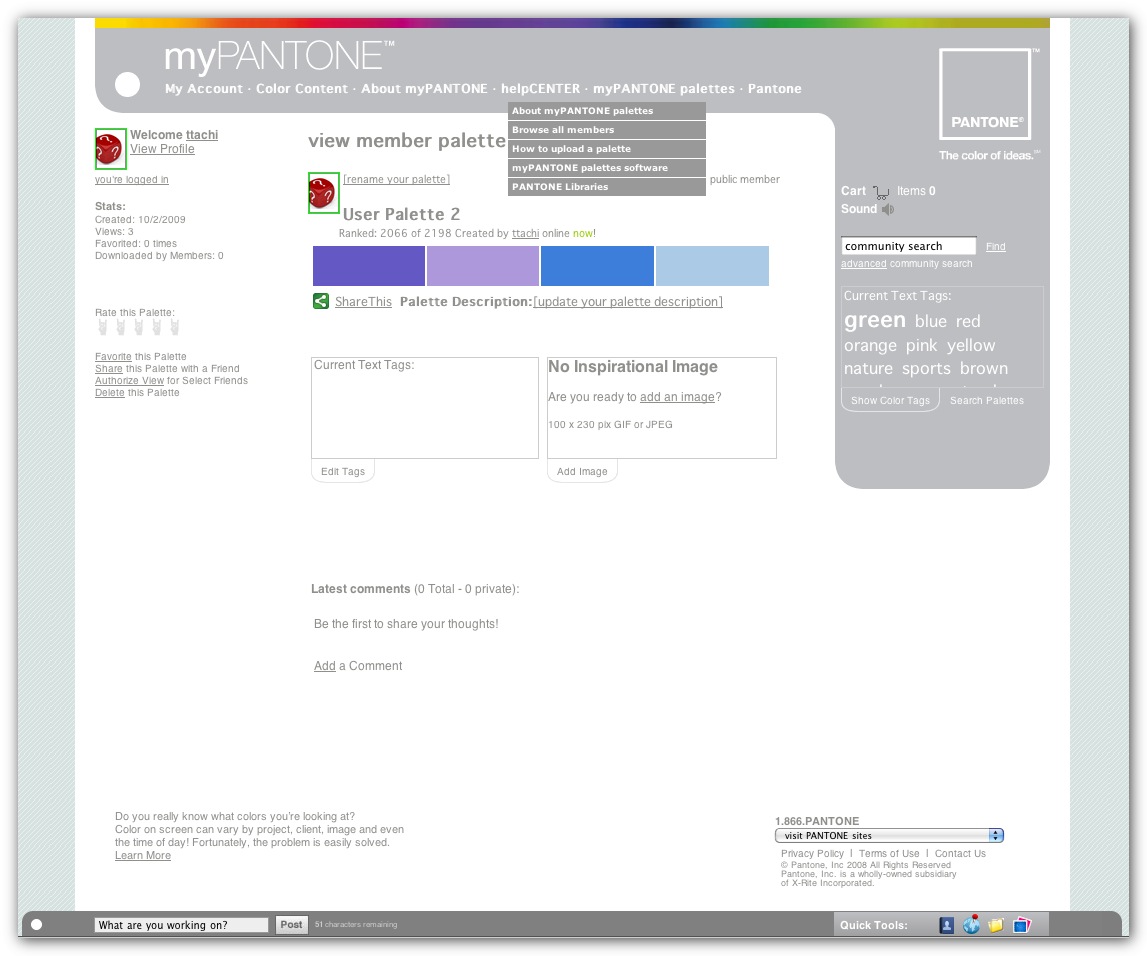This screenshot has height=956, width=1147.
Task: Click the pale sky blue palette swatch
Action: coord(712,266)
